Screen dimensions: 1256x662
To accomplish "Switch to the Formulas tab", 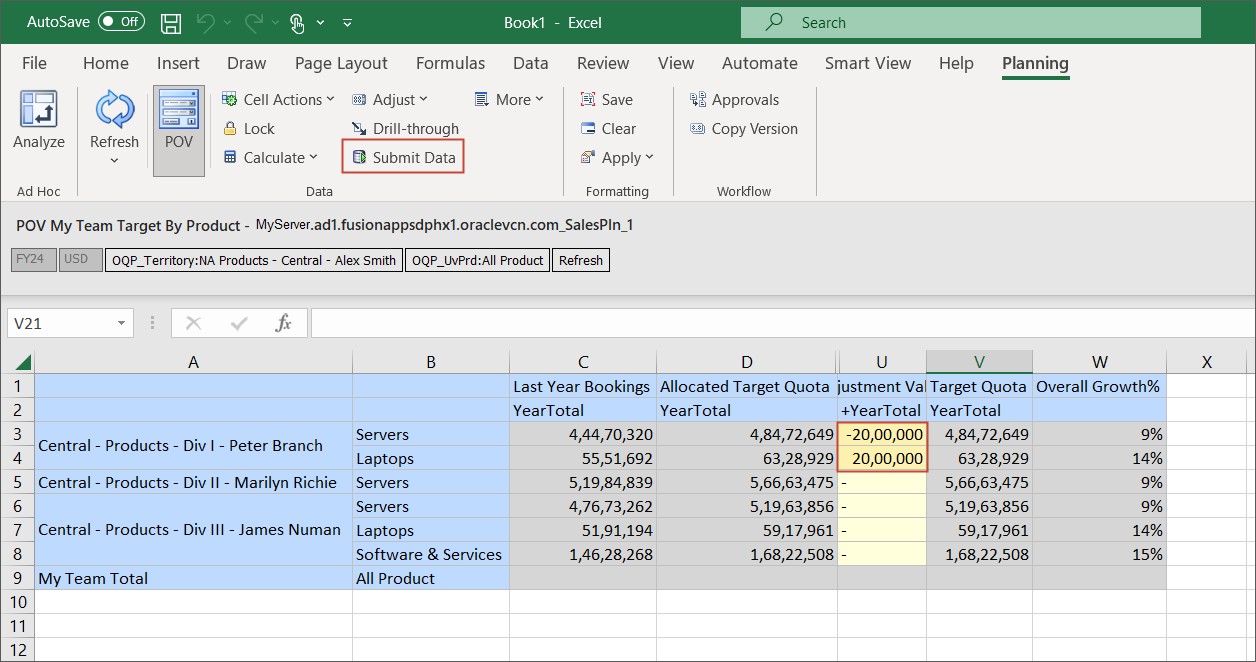I will pyautogui.click(x=450, y=63).
